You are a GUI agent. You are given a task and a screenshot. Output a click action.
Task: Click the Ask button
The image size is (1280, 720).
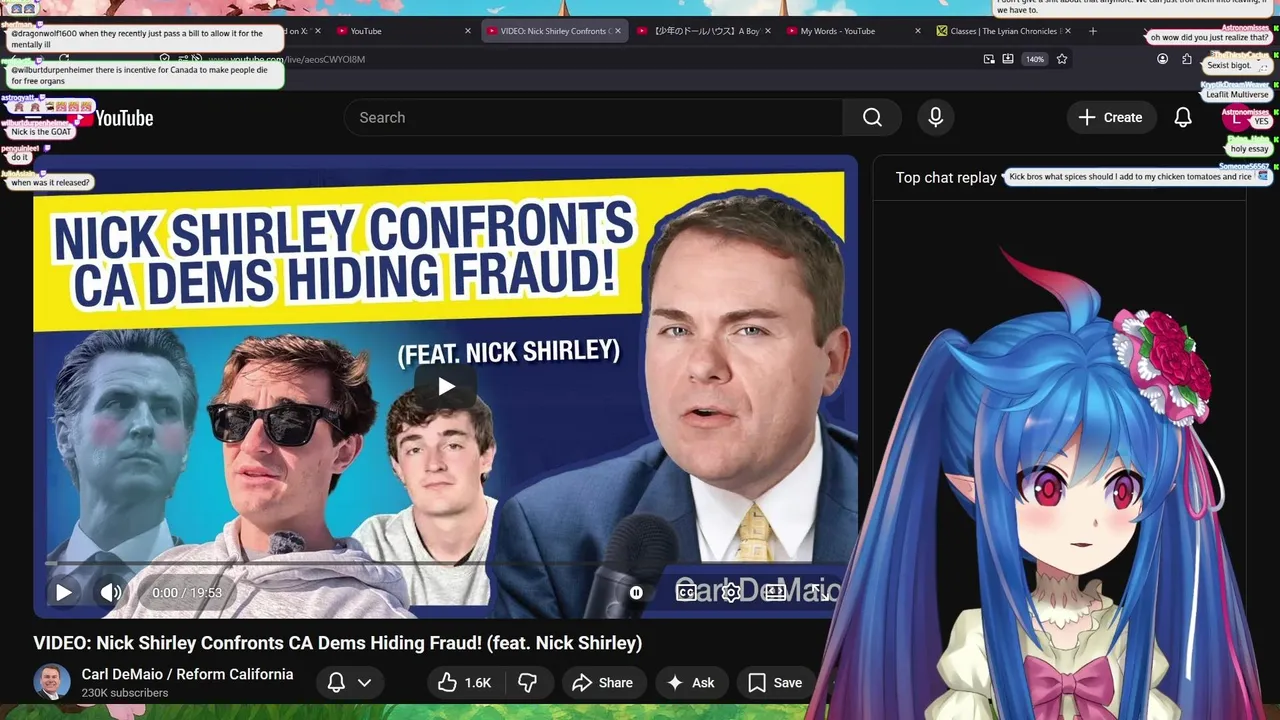691,682
